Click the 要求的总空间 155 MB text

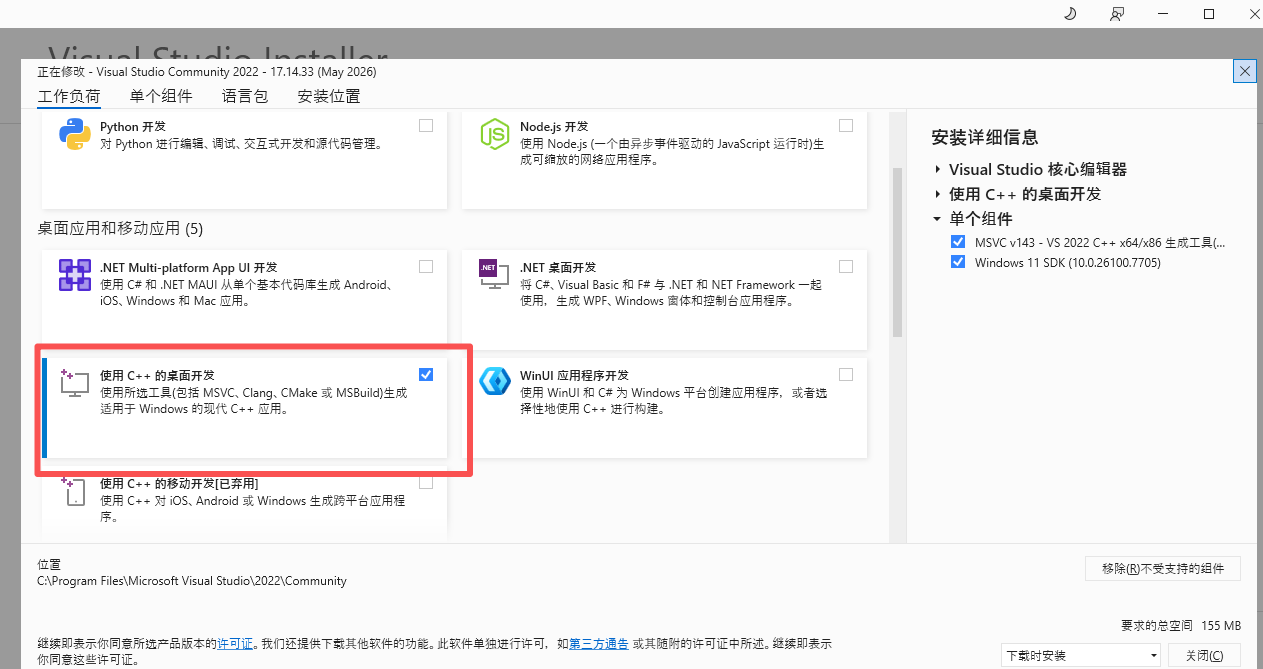pos(1180,625)
